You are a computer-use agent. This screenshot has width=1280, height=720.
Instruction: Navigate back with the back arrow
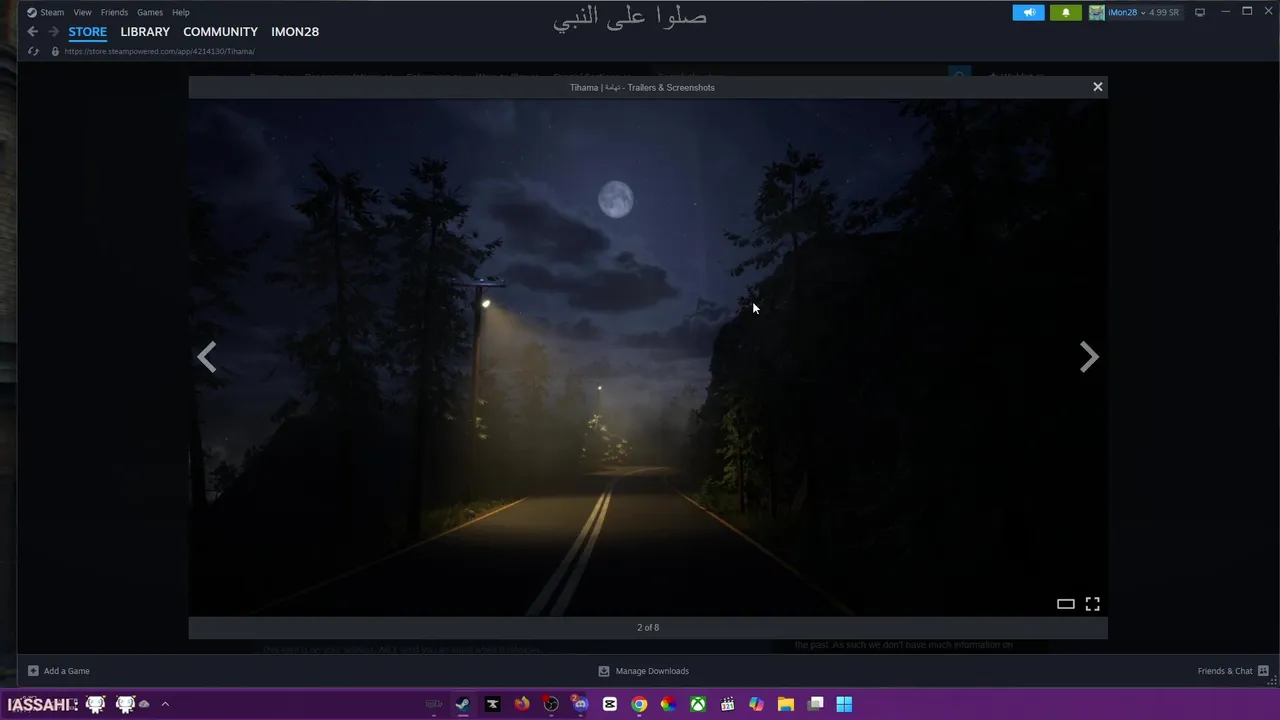(33, 32)
